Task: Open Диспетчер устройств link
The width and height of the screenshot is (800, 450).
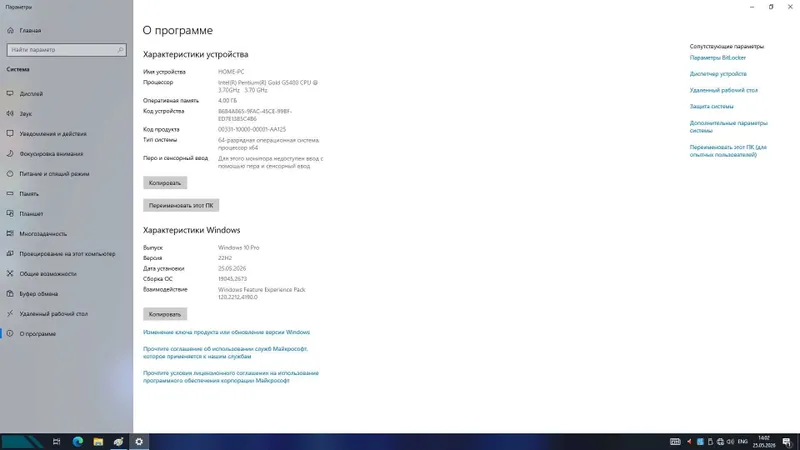Action: 718,74
